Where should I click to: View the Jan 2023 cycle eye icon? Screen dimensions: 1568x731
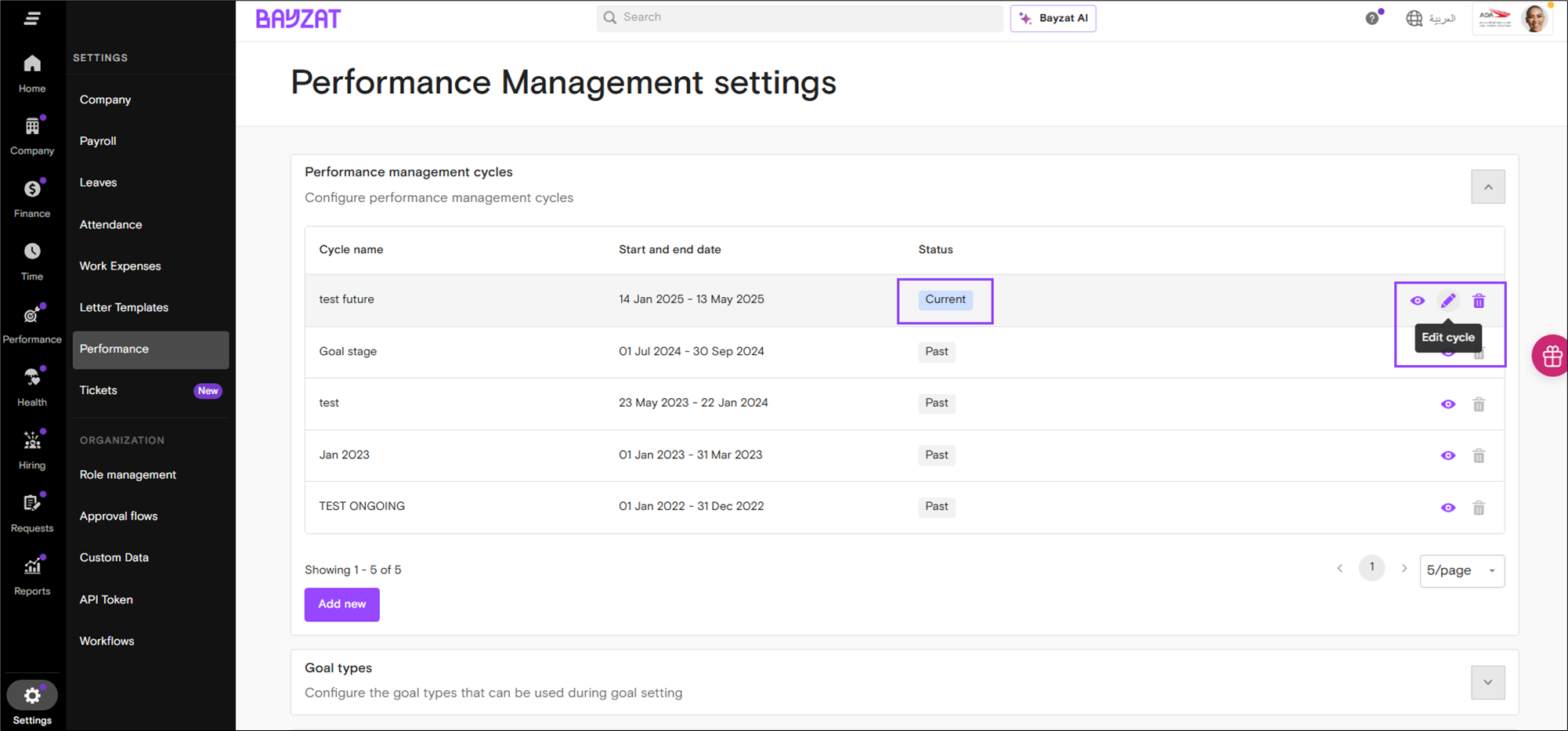tap(1447, 456)
